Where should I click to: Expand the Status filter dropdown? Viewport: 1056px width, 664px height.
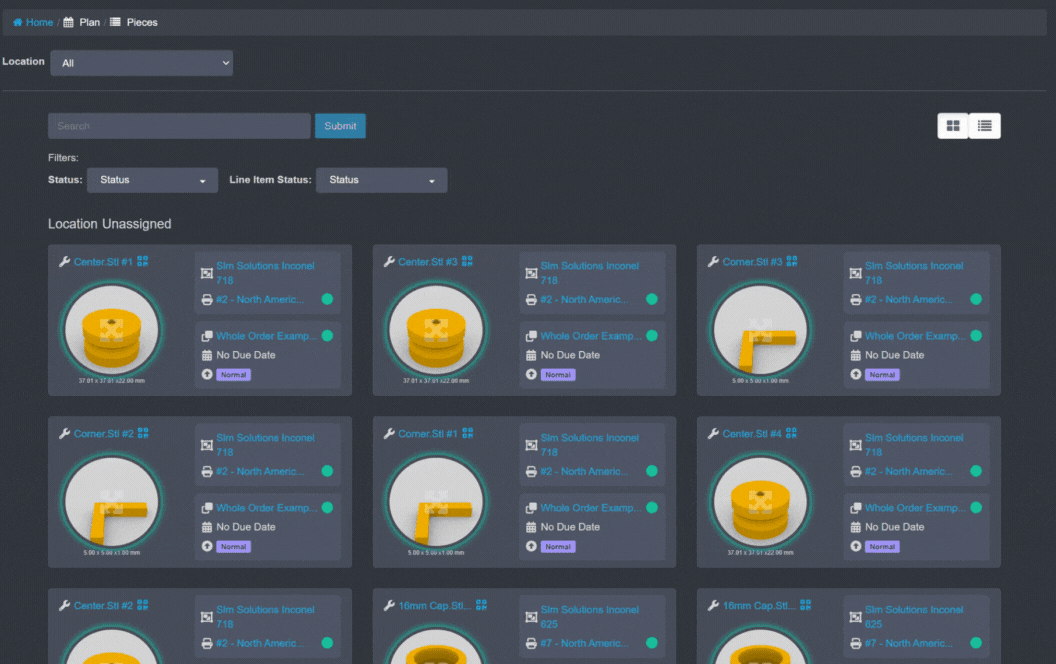click(x=152, y=180)
